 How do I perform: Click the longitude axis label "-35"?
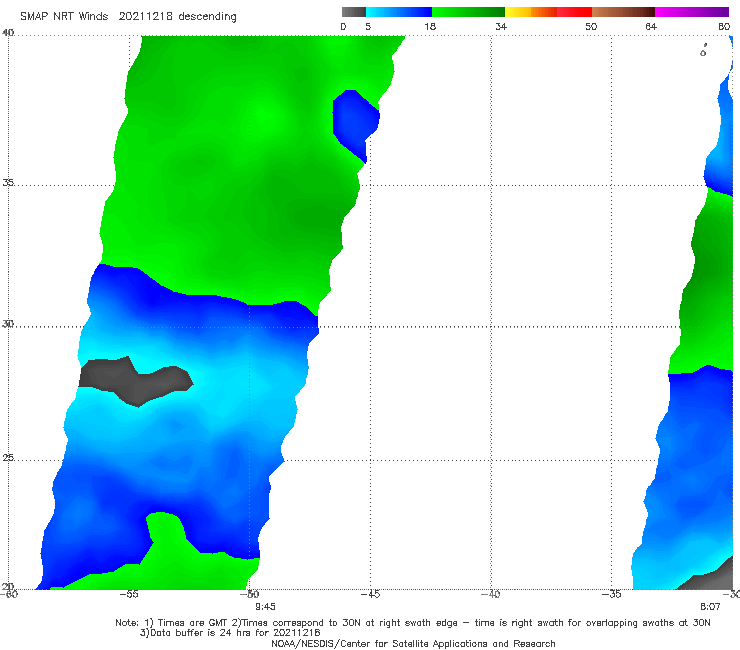[x=612, y=594]
